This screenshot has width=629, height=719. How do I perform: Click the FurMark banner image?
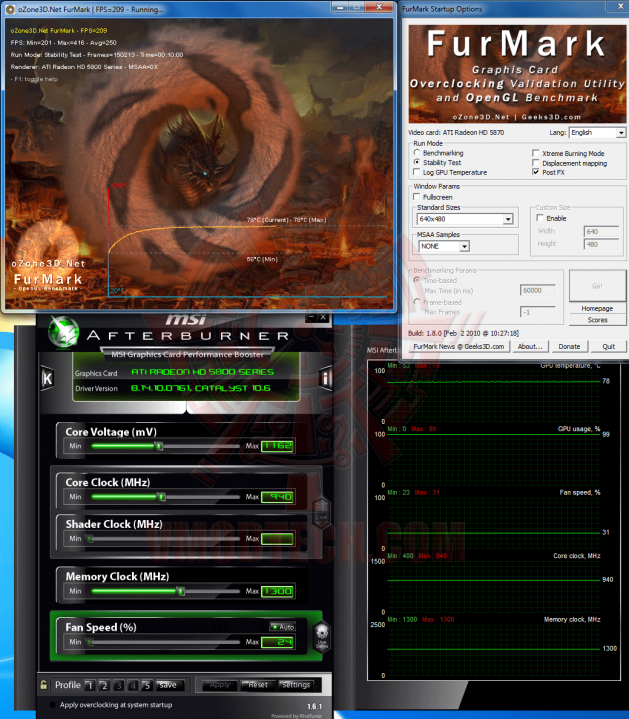(x=517, y=74)
